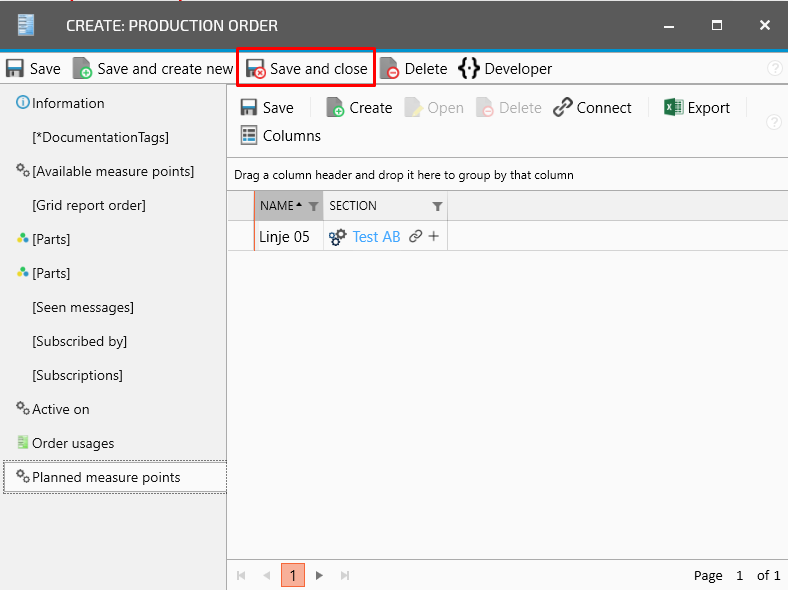Select page 1 in the pager
The height and width of the screenshot is (590, 788).
(293, 575)
